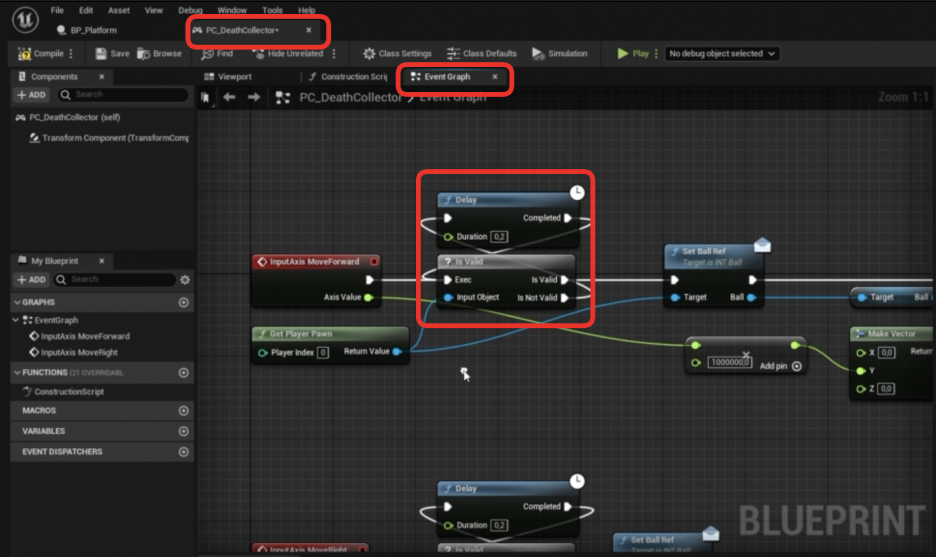The height and width of the screenshot is (557, 936).
Task: Close the Event Graph tab
Action: pos(495,76)
